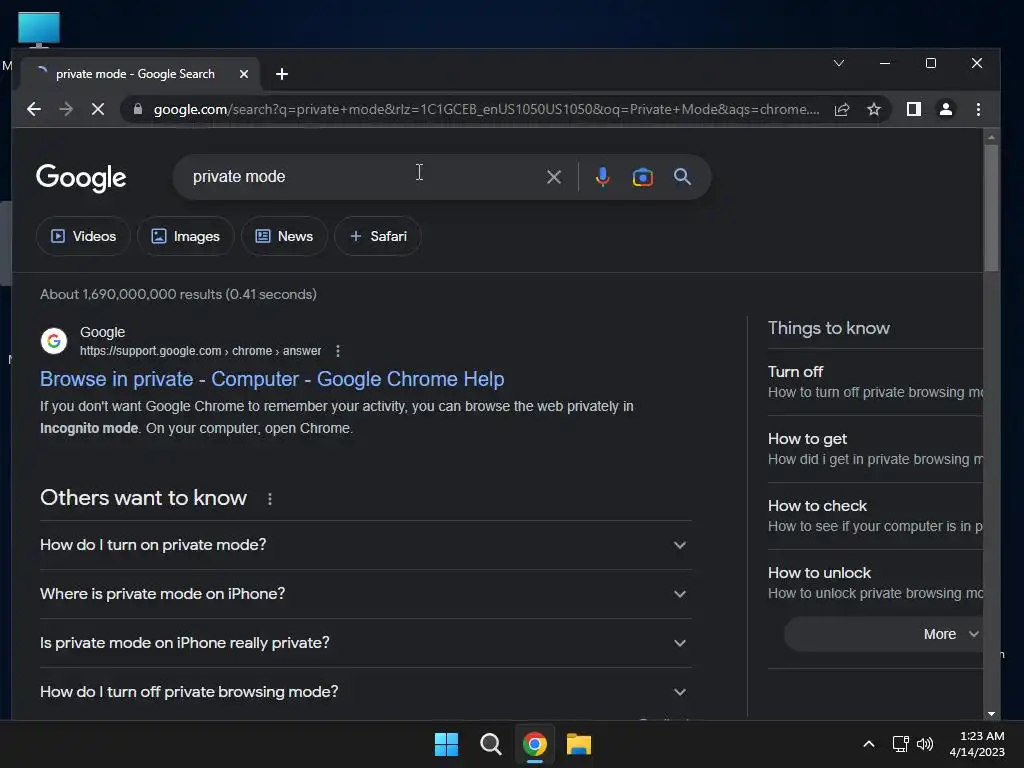Open File Explorer from the taskbar
1024x768 pixels.
pyautogui.click(x=579, y=744)
